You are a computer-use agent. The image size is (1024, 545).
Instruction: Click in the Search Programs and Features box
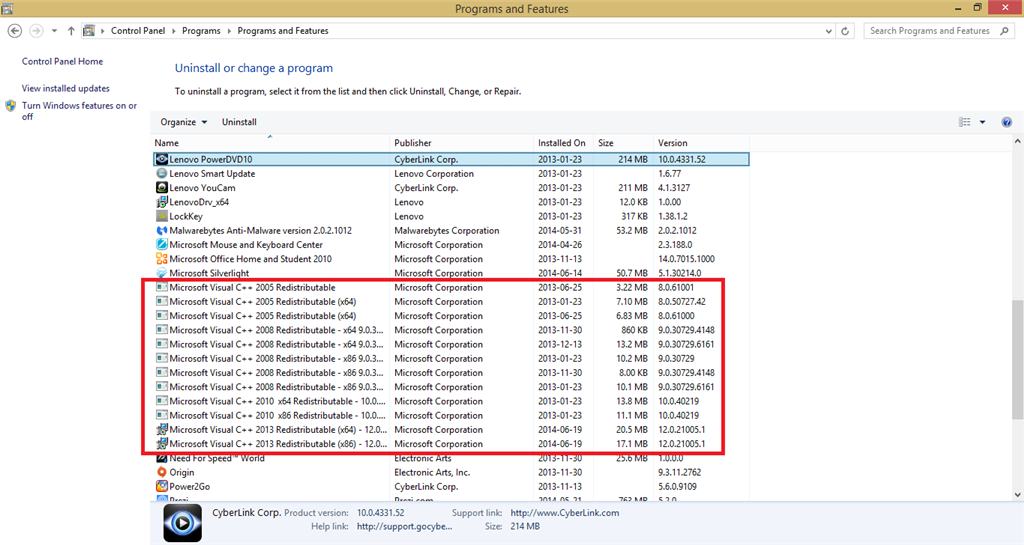(x=929, y=31)
